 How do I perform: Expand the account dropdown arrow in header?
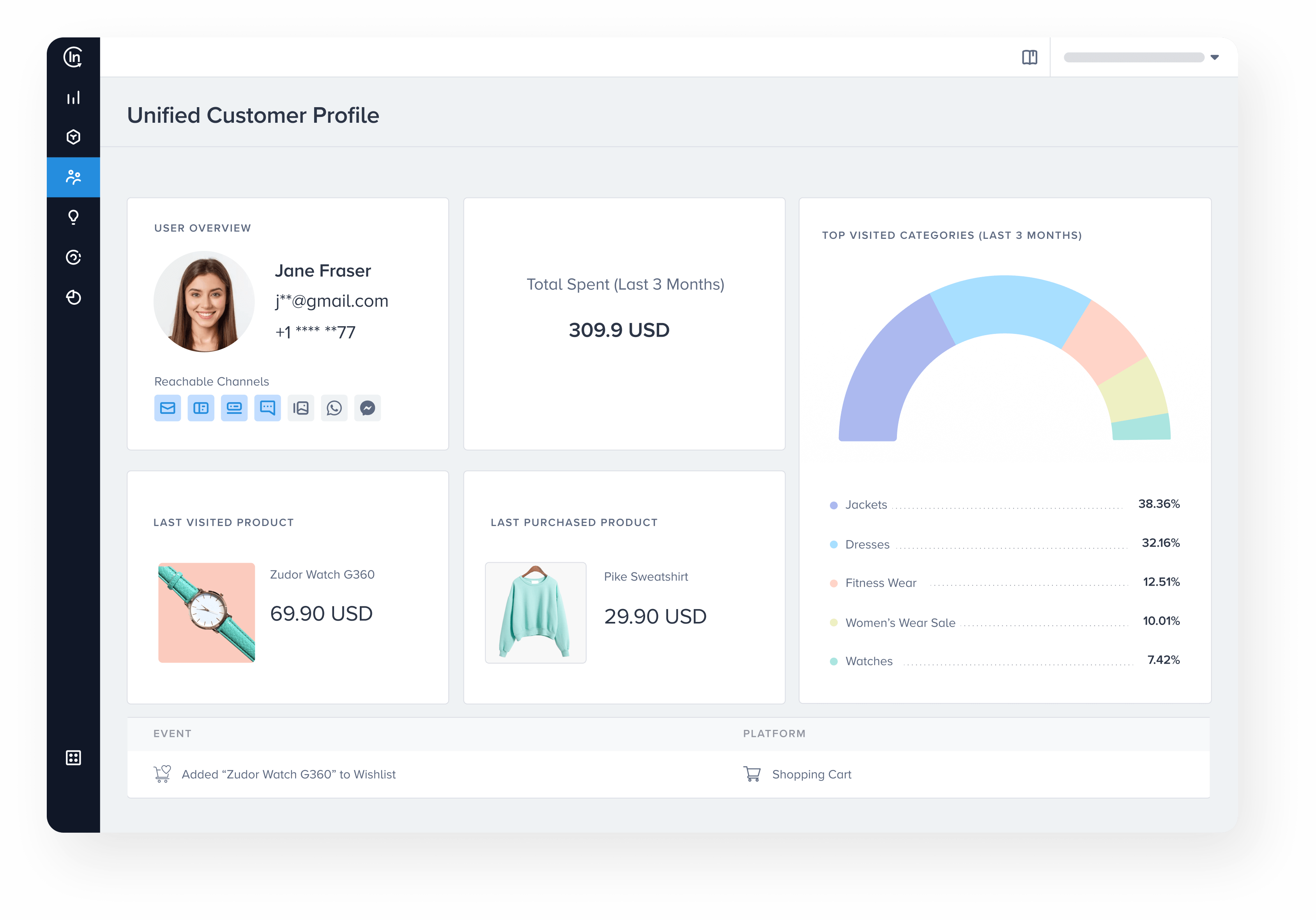pos(1214,57)
